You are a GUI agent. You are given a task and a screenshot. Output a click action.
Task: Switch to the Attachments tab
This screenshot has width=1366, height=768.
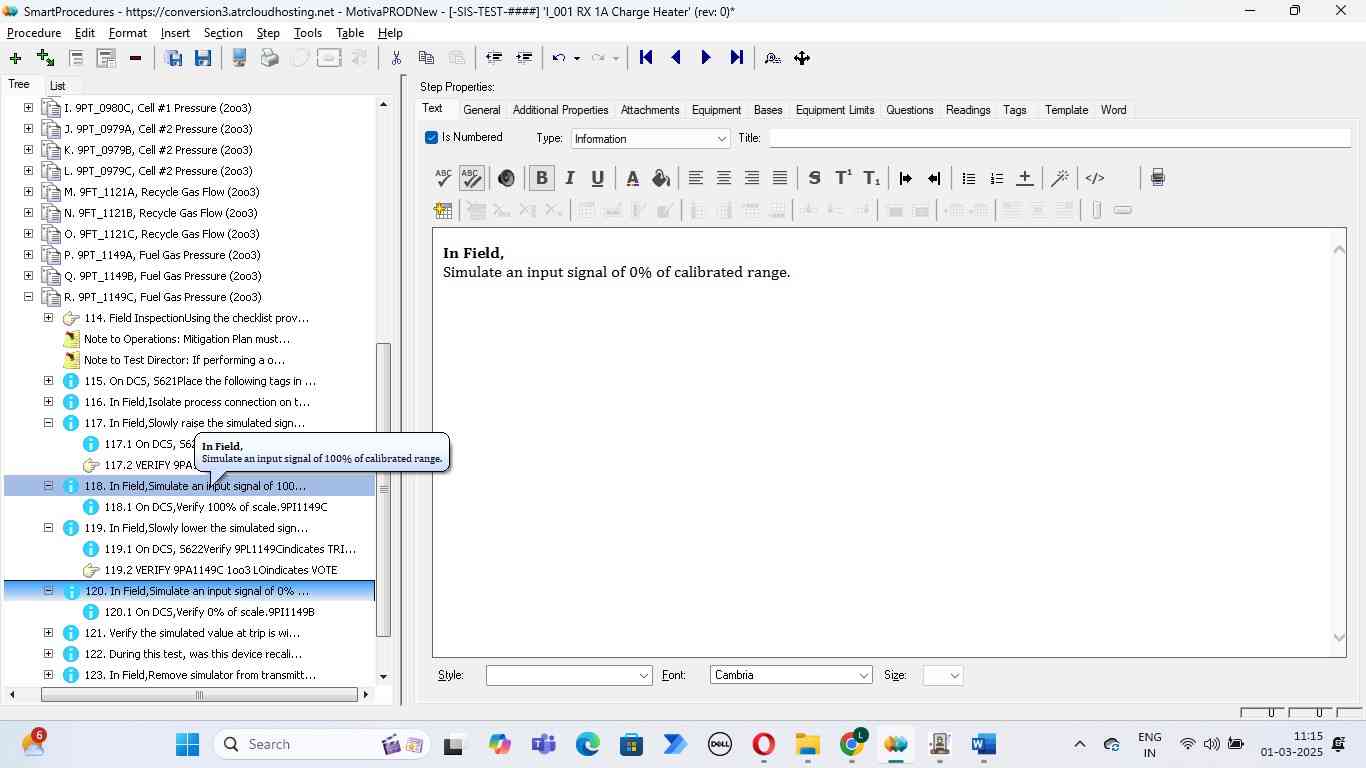[x=649, y=110]
